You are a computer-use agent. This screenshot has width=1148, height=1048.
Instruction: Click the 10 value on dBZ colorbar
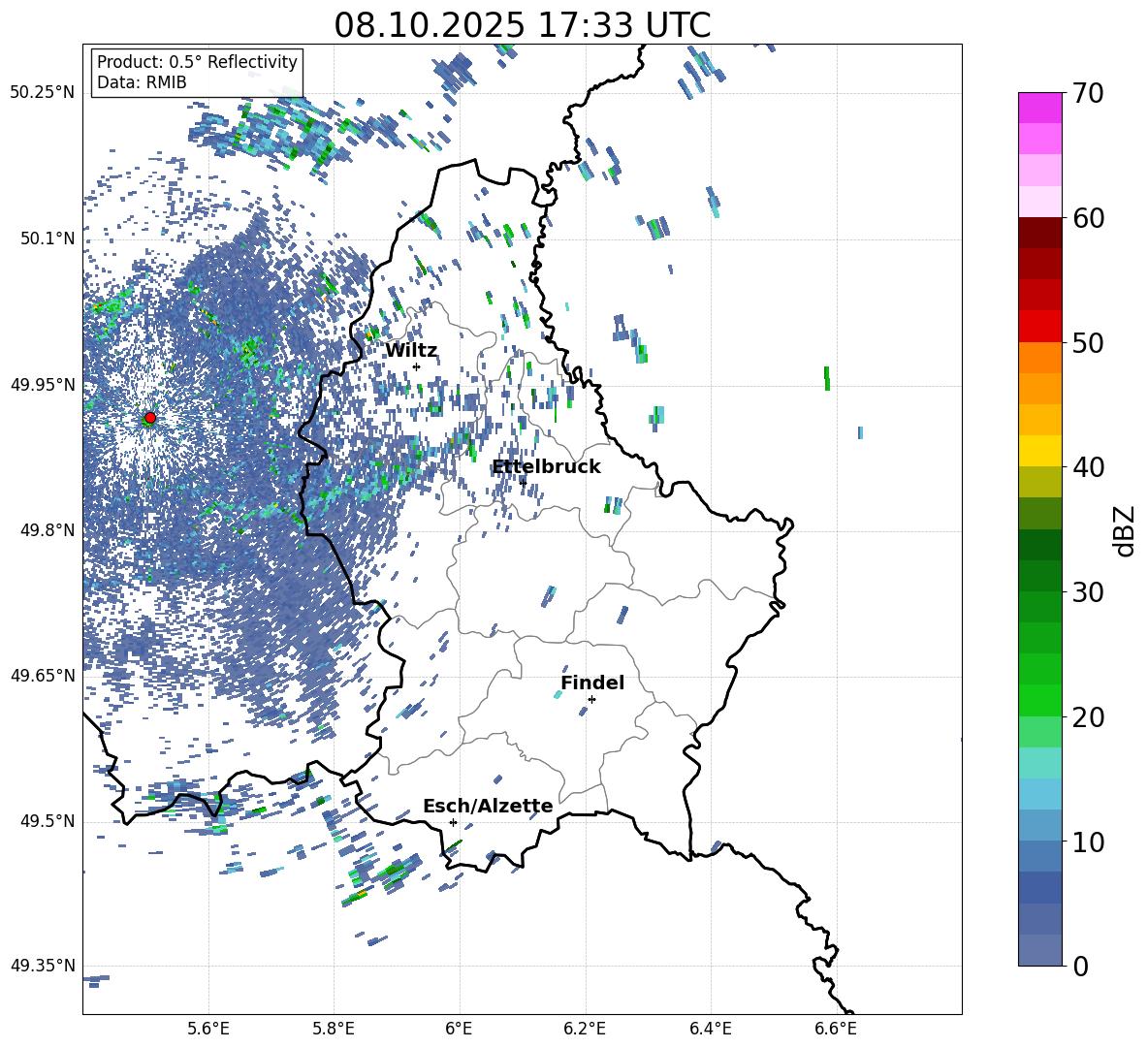[x=1087, y=842]
